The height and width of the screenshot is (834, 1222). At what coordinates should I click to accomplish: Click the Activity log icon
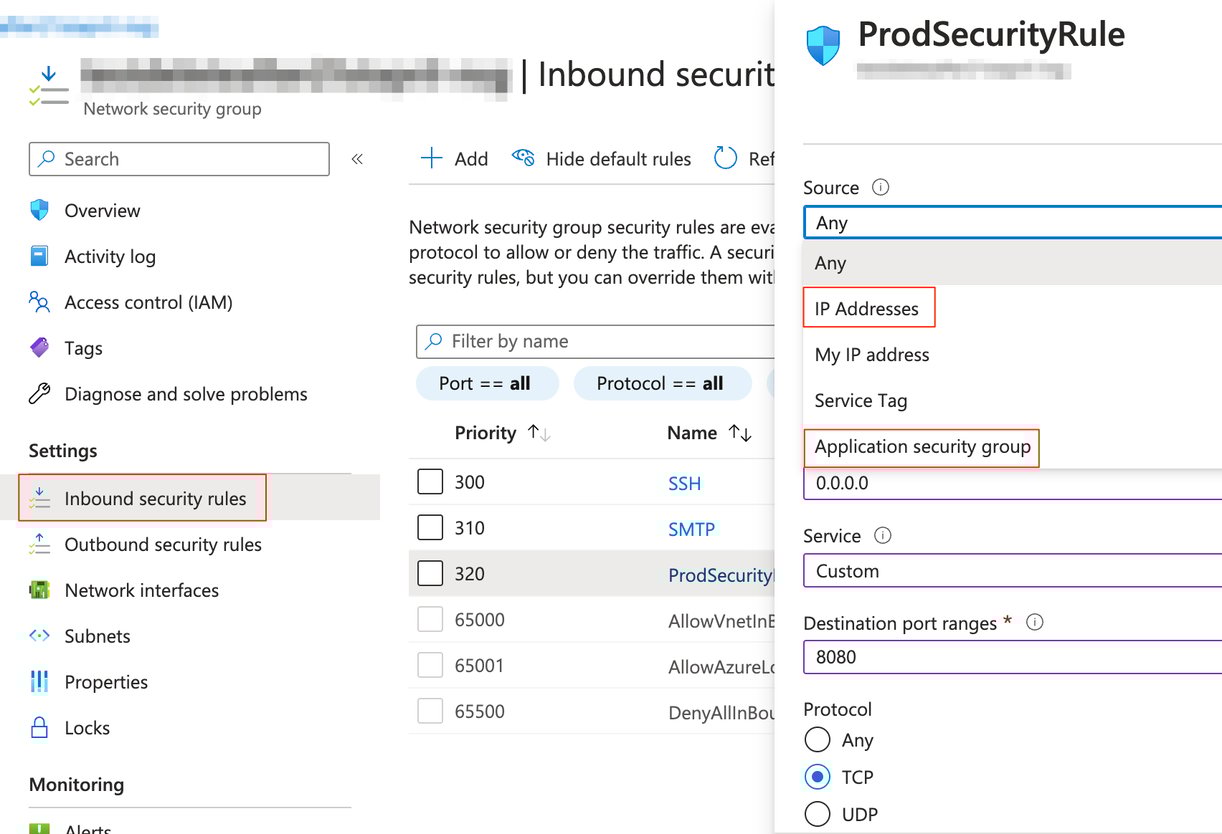39,256
